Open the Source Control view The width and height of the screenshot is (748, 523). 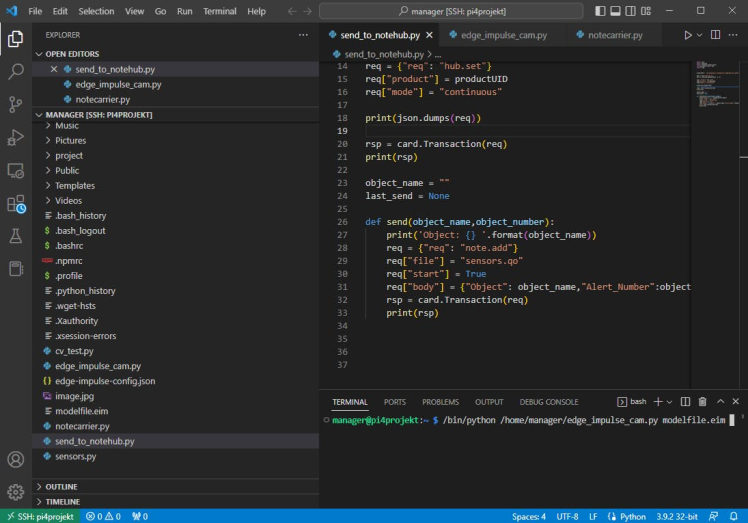[16, 105]
